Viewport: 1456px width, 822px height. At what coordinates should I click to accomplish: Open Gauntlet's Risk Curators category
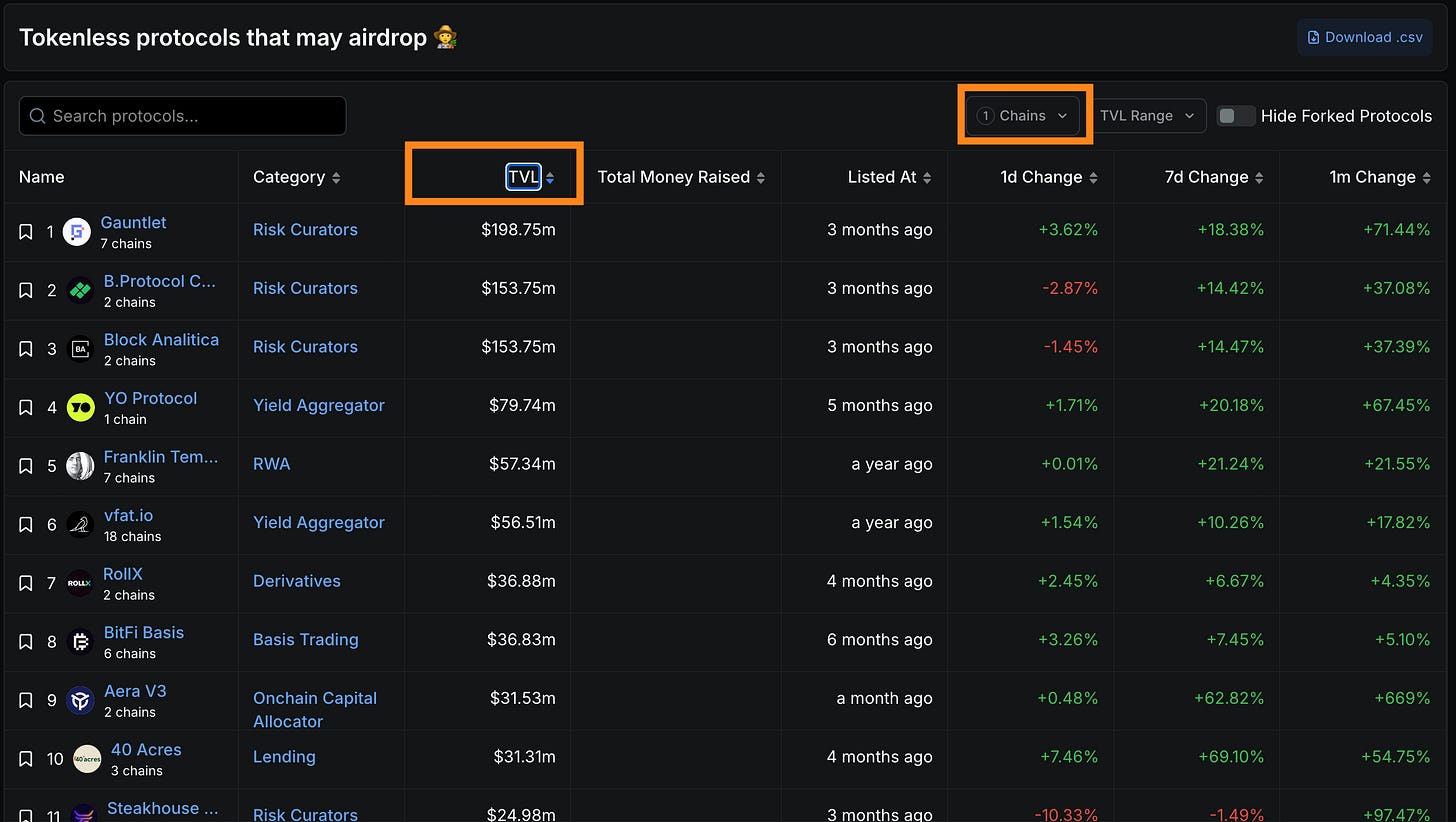tap(305, 230)
